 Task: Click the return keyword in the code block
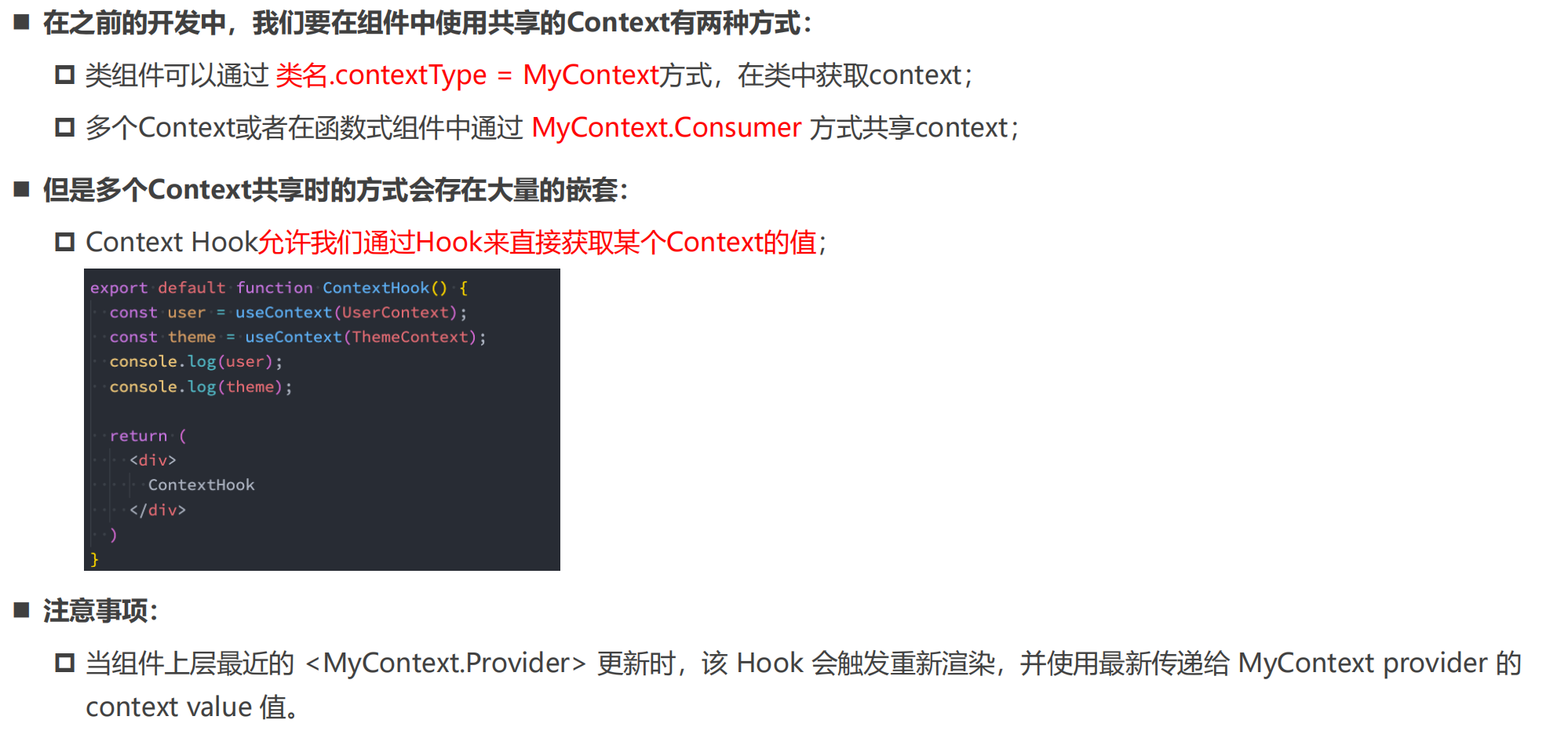point(138,436)
